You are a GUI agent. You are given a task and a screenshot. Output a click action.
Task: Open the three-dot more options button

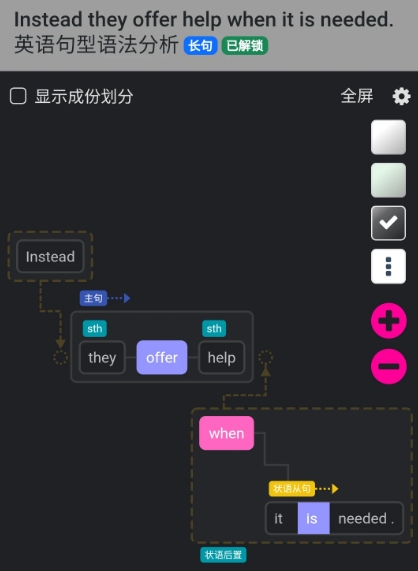tap(388, 266)
